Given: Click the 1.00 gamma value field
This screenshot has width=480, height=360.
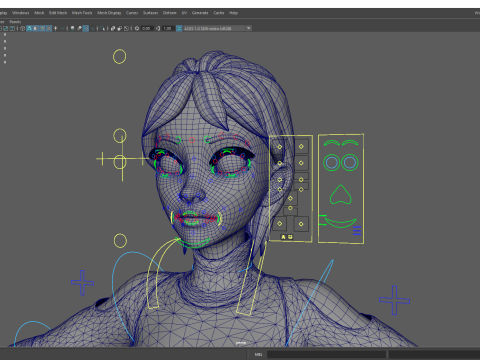Looking at the screenshot, I should [167, 28].
